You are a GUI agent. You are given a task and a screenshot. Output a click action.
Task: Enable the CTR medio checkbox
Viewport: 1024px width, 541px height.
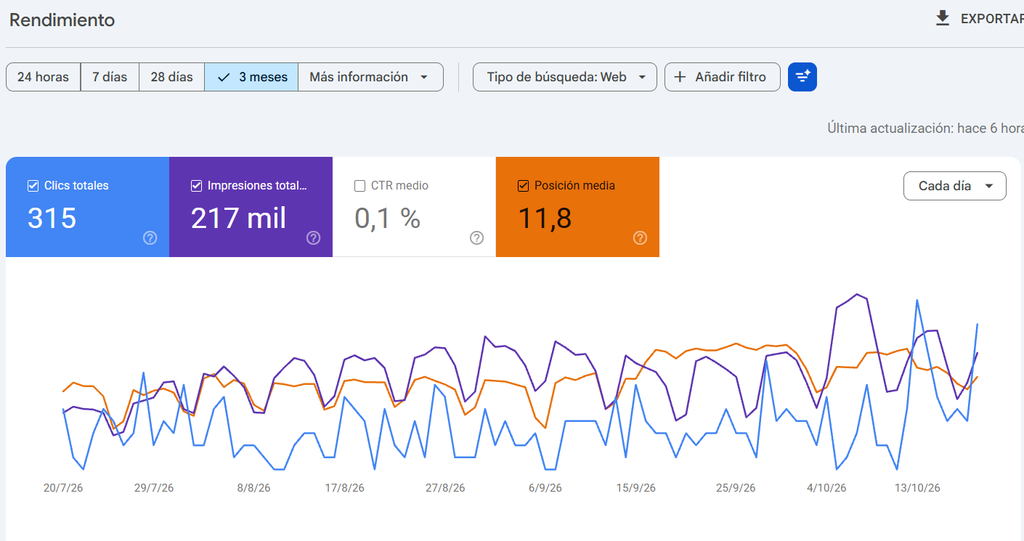click(359, 186)
